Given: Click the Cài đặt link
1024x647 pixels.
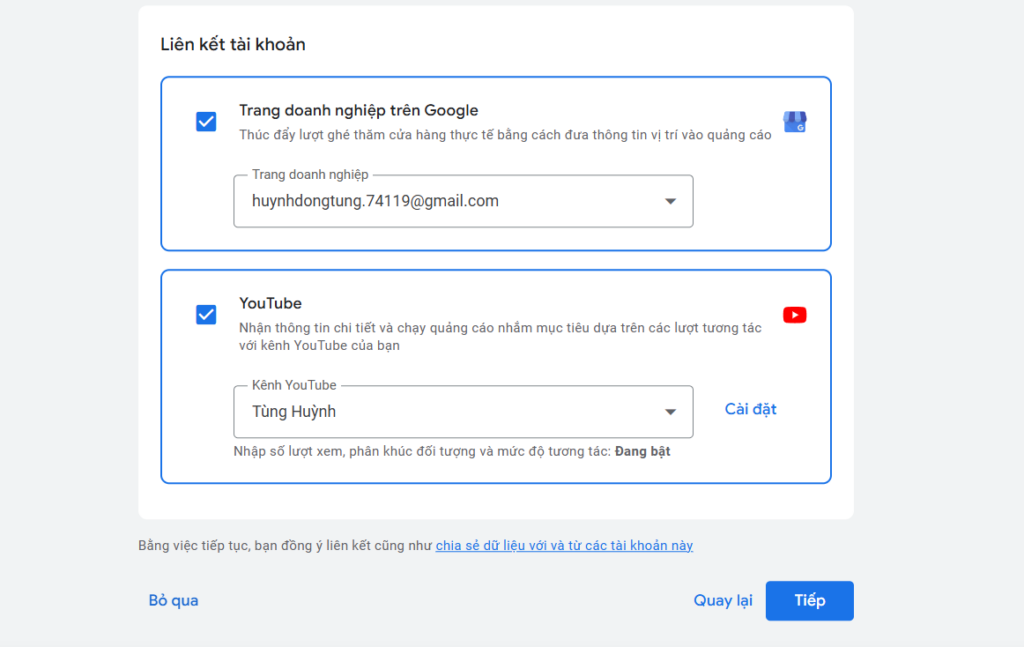Looking at the screenshot, I should [x=750, y=409].
